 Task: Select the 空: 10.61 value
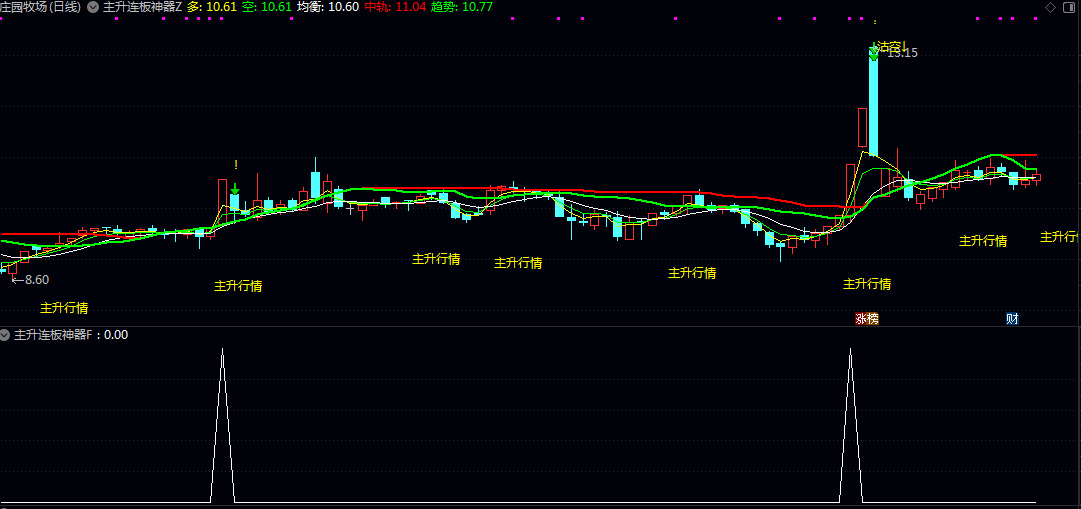tap(266, 8)
